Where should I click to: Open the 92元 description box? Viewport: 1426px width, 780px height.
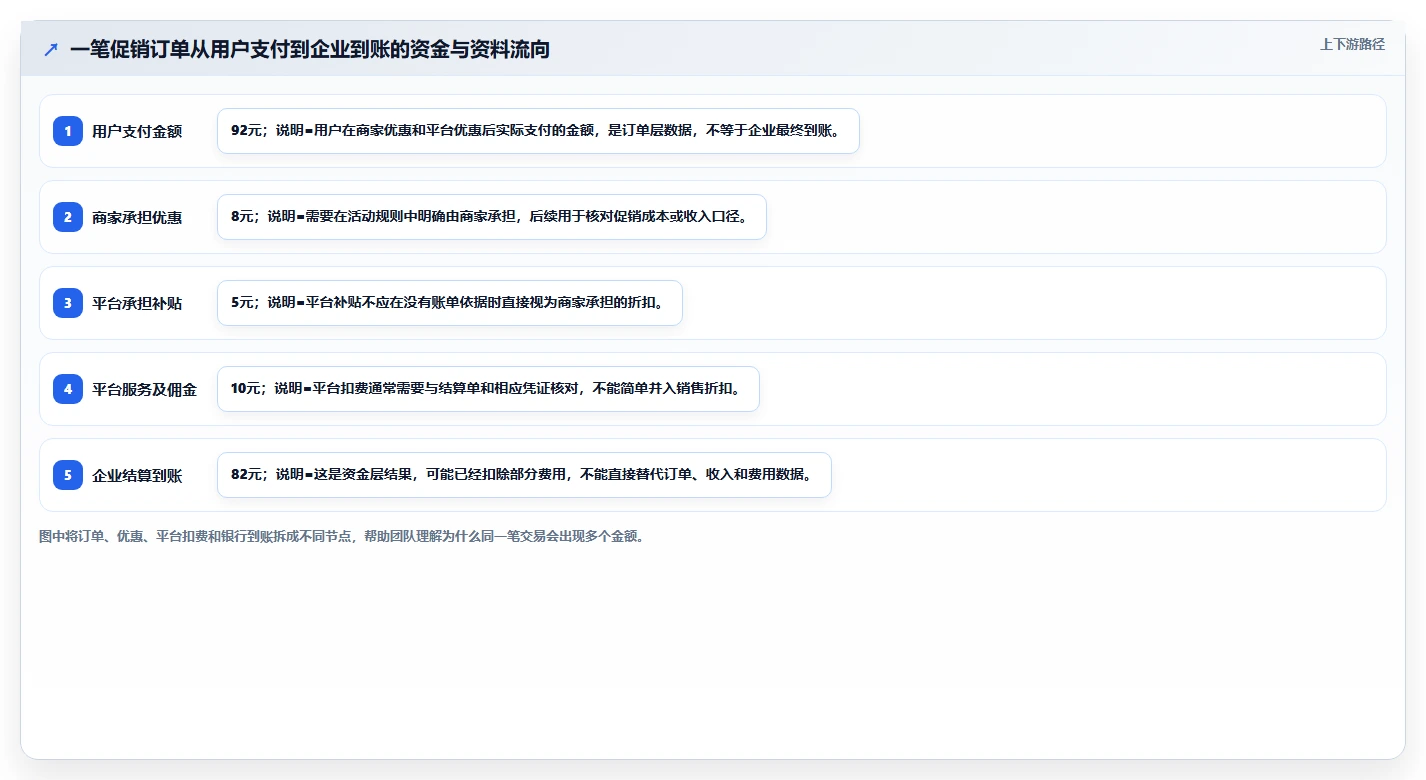coord(538,131)
